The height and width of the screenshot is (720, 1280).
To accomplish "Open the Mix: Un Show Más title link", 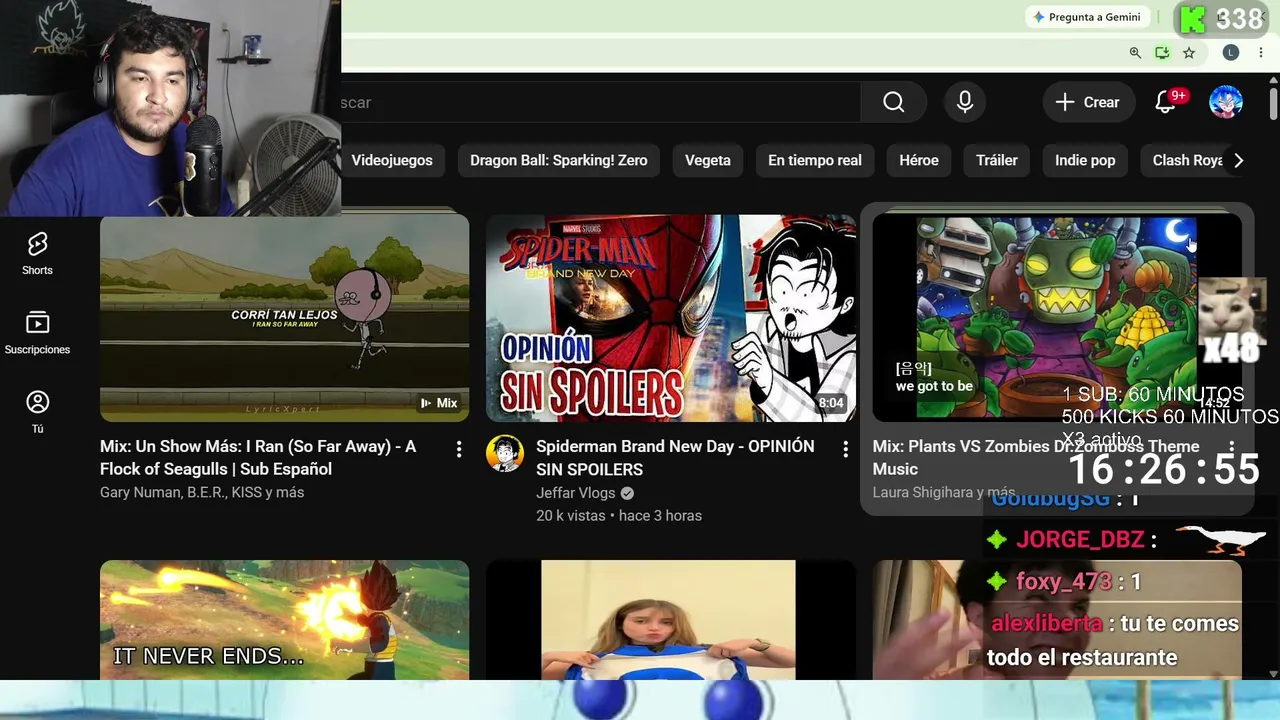I will [258, 457].
